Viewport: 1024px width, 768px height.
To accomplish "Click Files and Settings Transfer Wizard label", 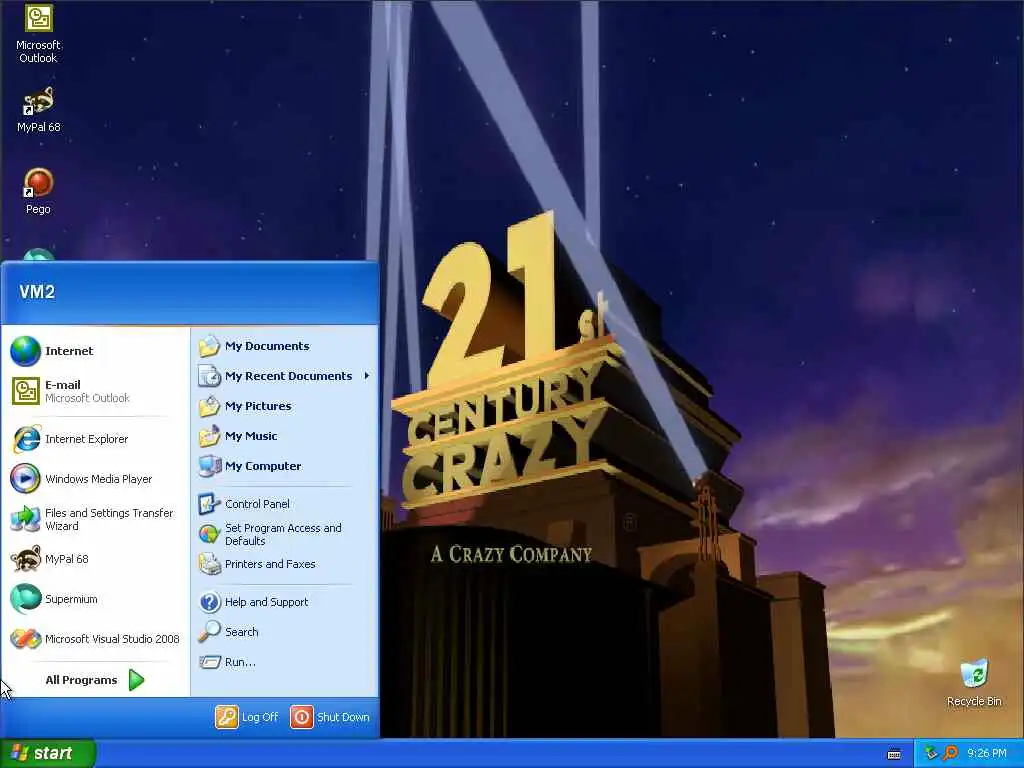I will [109, 519].
